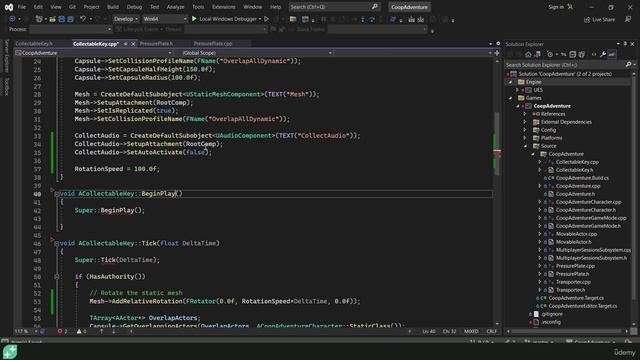
Task: Collapse the Engine folder node
Action: tap(510, 82)
